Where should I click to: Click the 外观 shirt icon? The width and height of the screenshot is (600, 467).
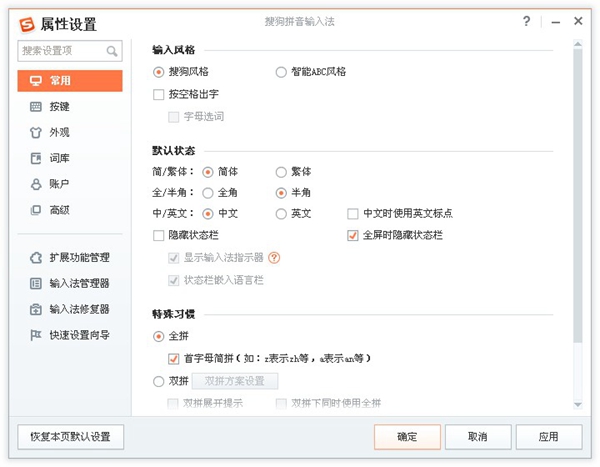(x=36, y=132)
